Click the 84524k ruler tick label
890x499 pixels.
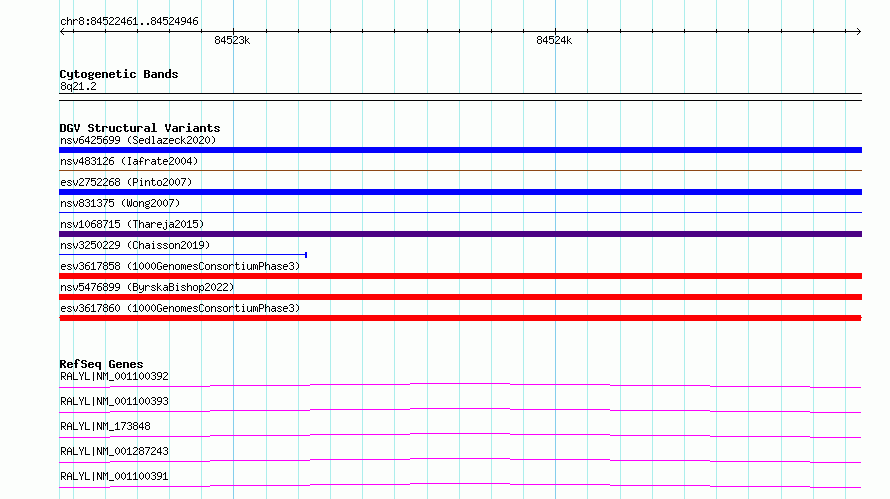554,40
